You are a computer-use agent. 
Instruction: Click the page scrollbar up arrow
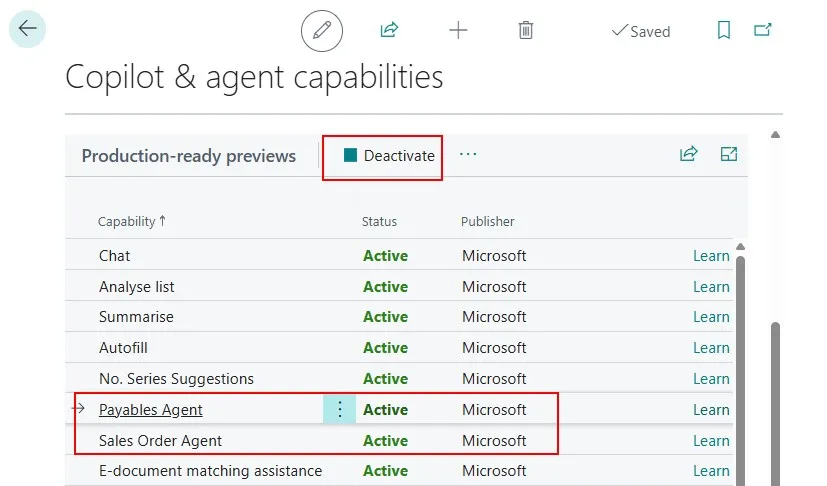click(x=775, y=135)
